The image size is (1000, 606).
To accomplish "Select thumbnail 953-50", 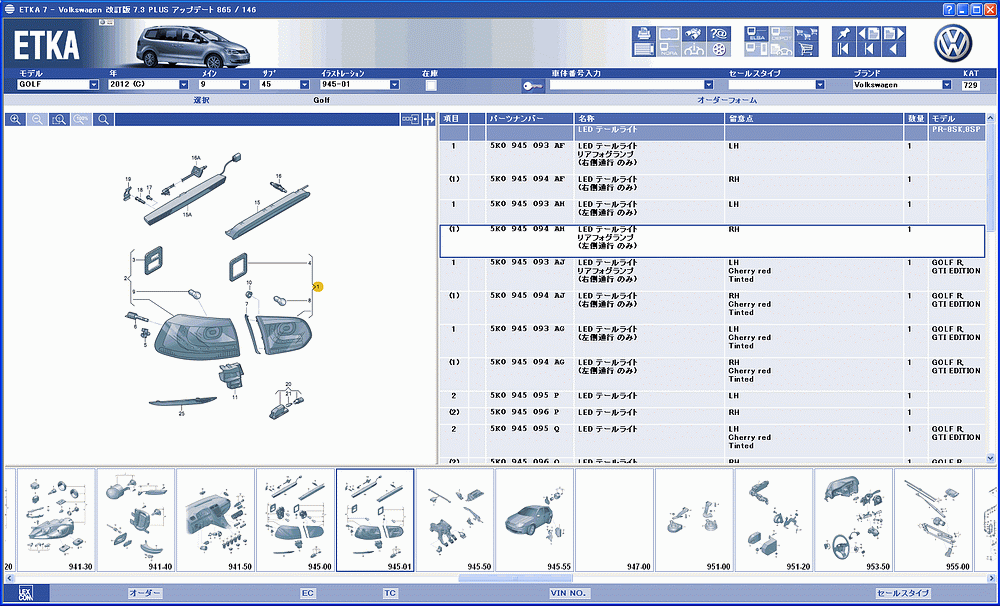I will click(853, 520).
